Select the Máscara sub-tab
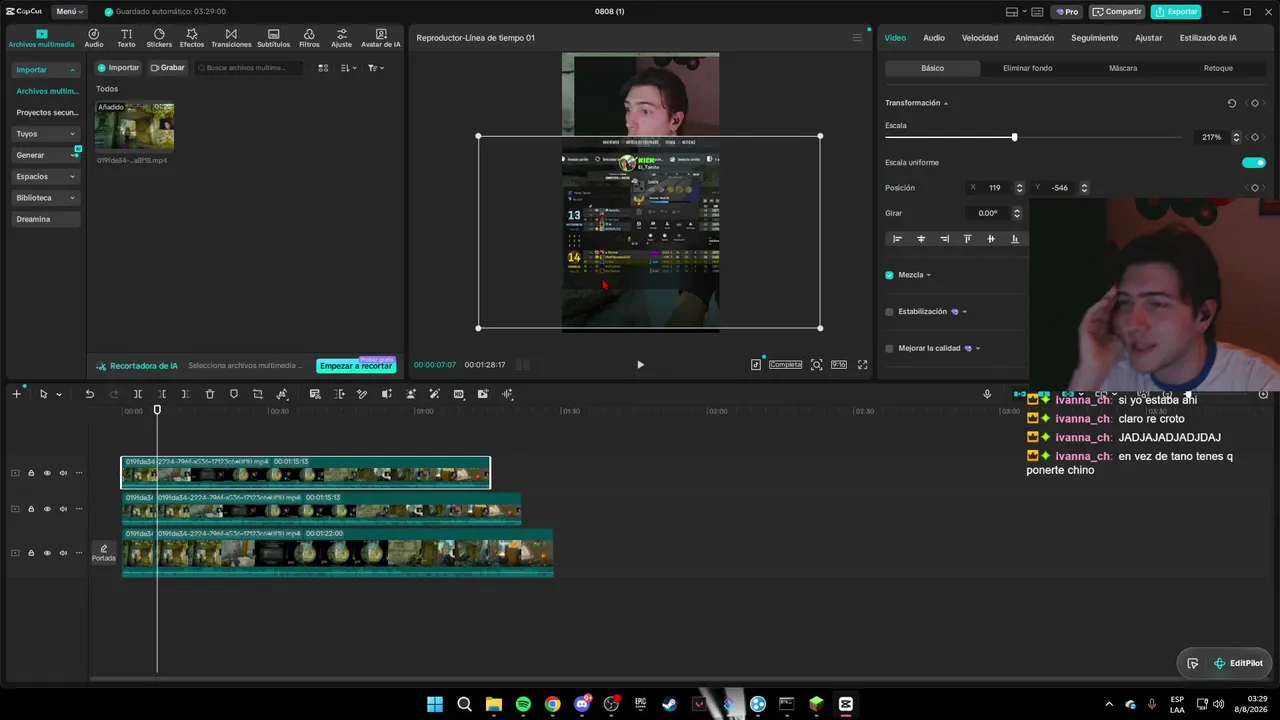1280x720 pixels. [x=1123, y=68]
